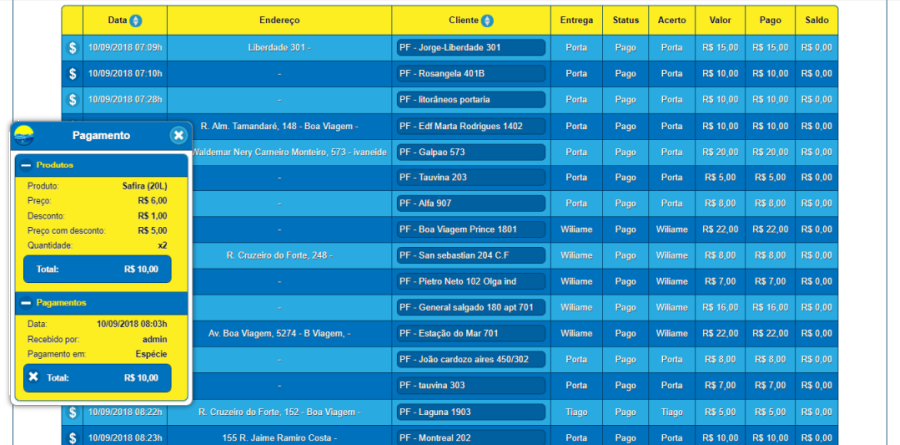Viewport: 900px width, 445px height.
Task: Open client PF - Laguna 1903
Action: coord(470,412)
